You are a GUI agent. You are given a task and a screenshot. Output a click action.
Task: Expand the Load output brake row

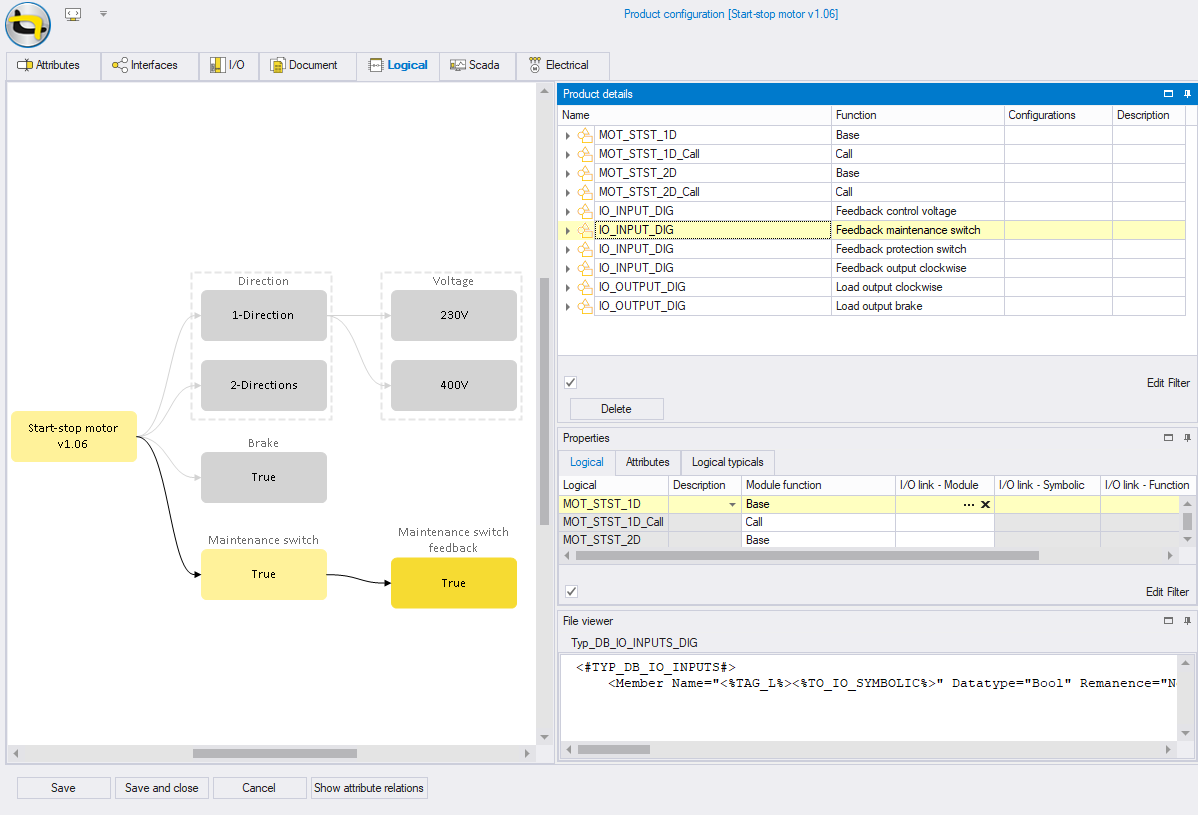568,306
